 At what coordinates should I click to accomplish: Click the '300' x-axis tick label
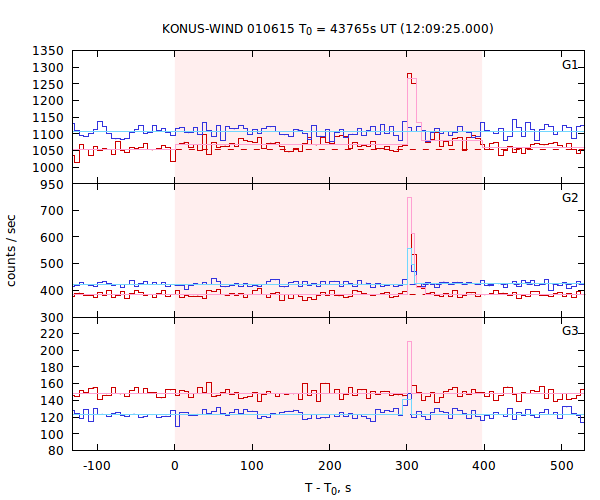pyautogui.click(x=407, y=466)
